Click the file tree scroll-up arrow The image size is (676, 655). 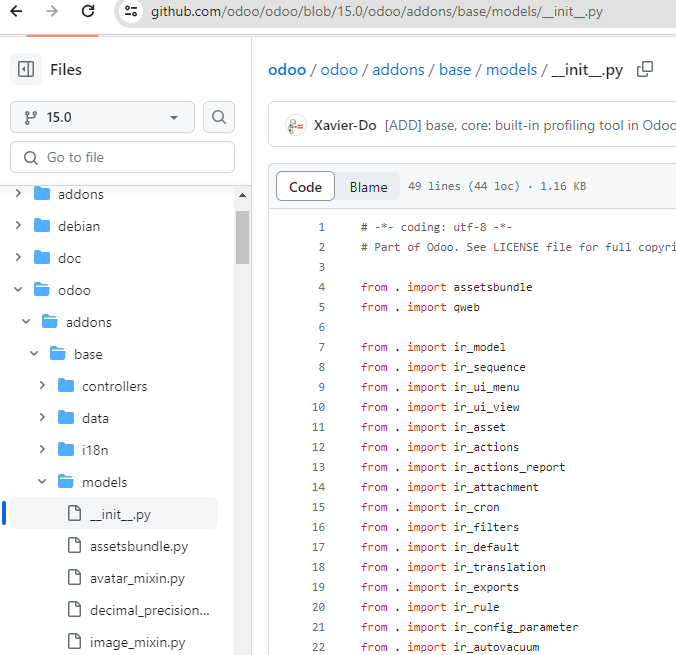[x=242, y=195]
